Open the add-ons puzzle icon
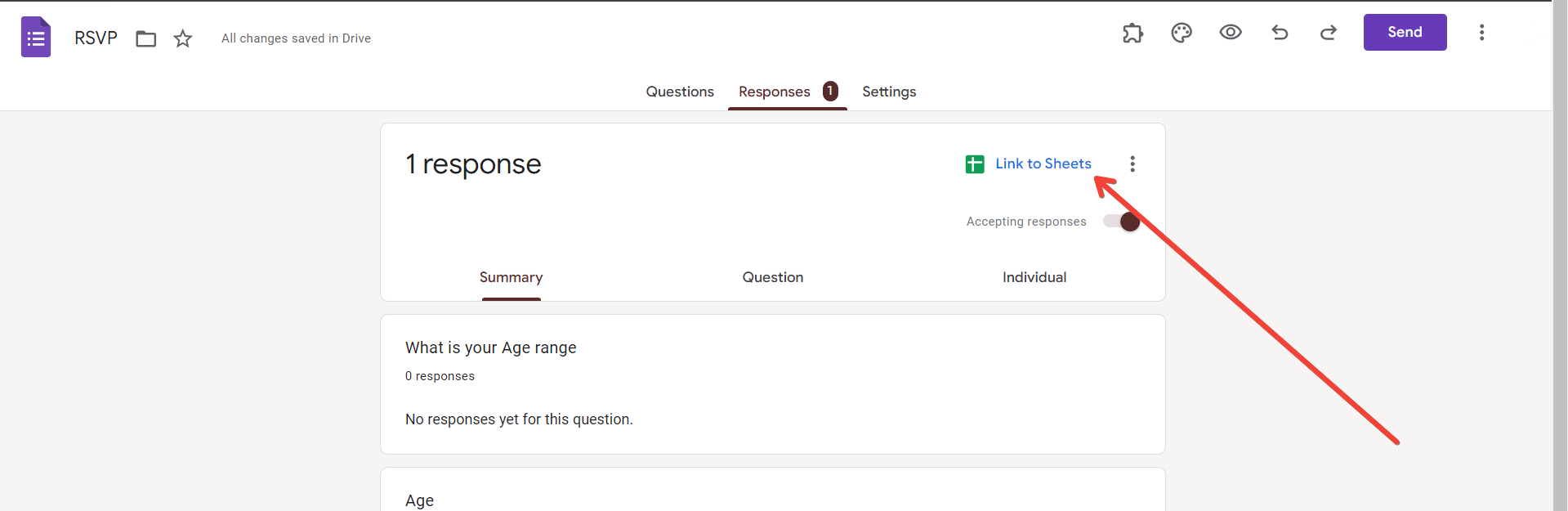 point(1132,33)
